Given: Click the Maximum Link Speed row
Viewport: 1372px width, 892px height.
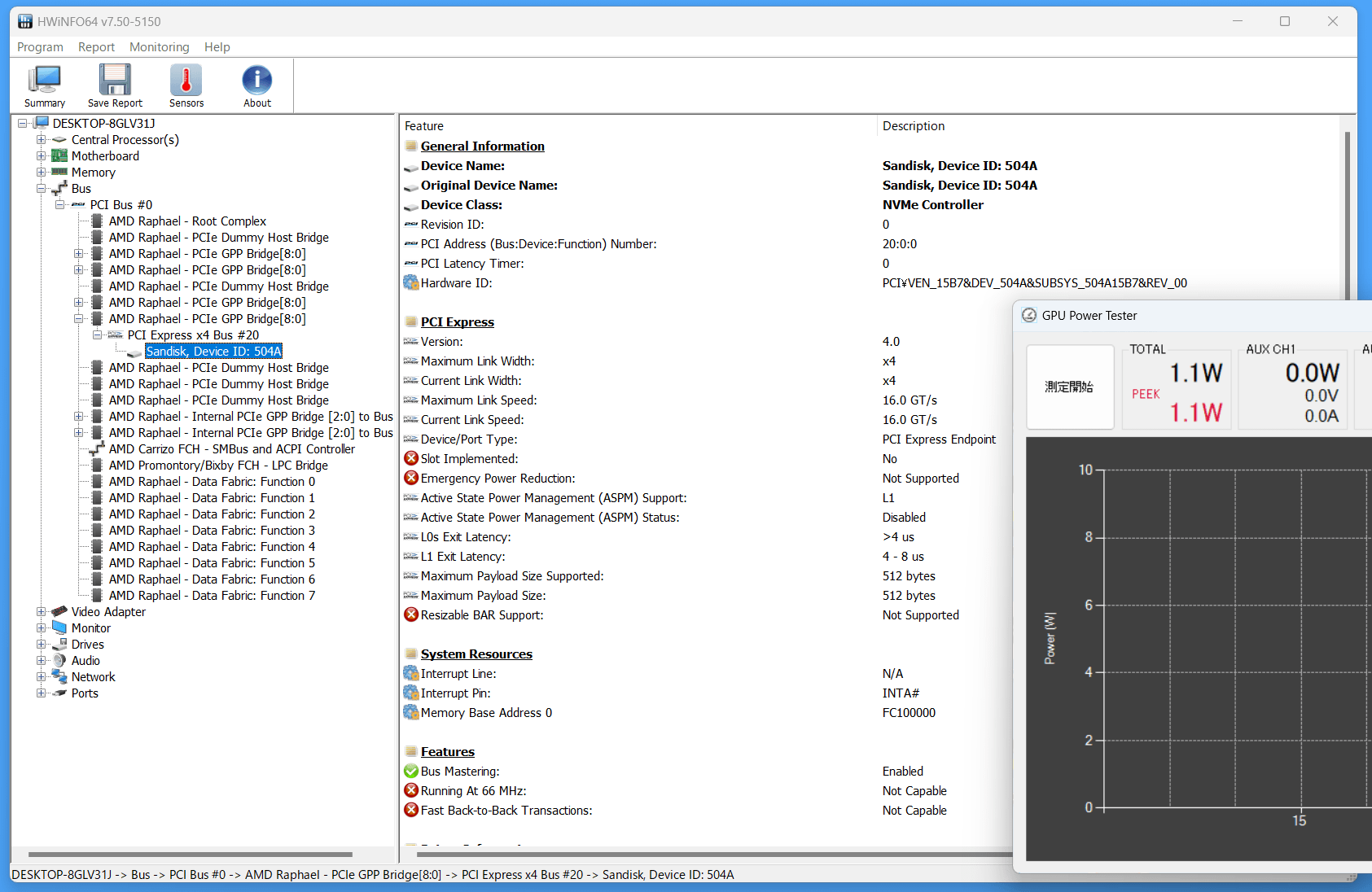Looking at the screenshot, I should [x=704, y=400].
